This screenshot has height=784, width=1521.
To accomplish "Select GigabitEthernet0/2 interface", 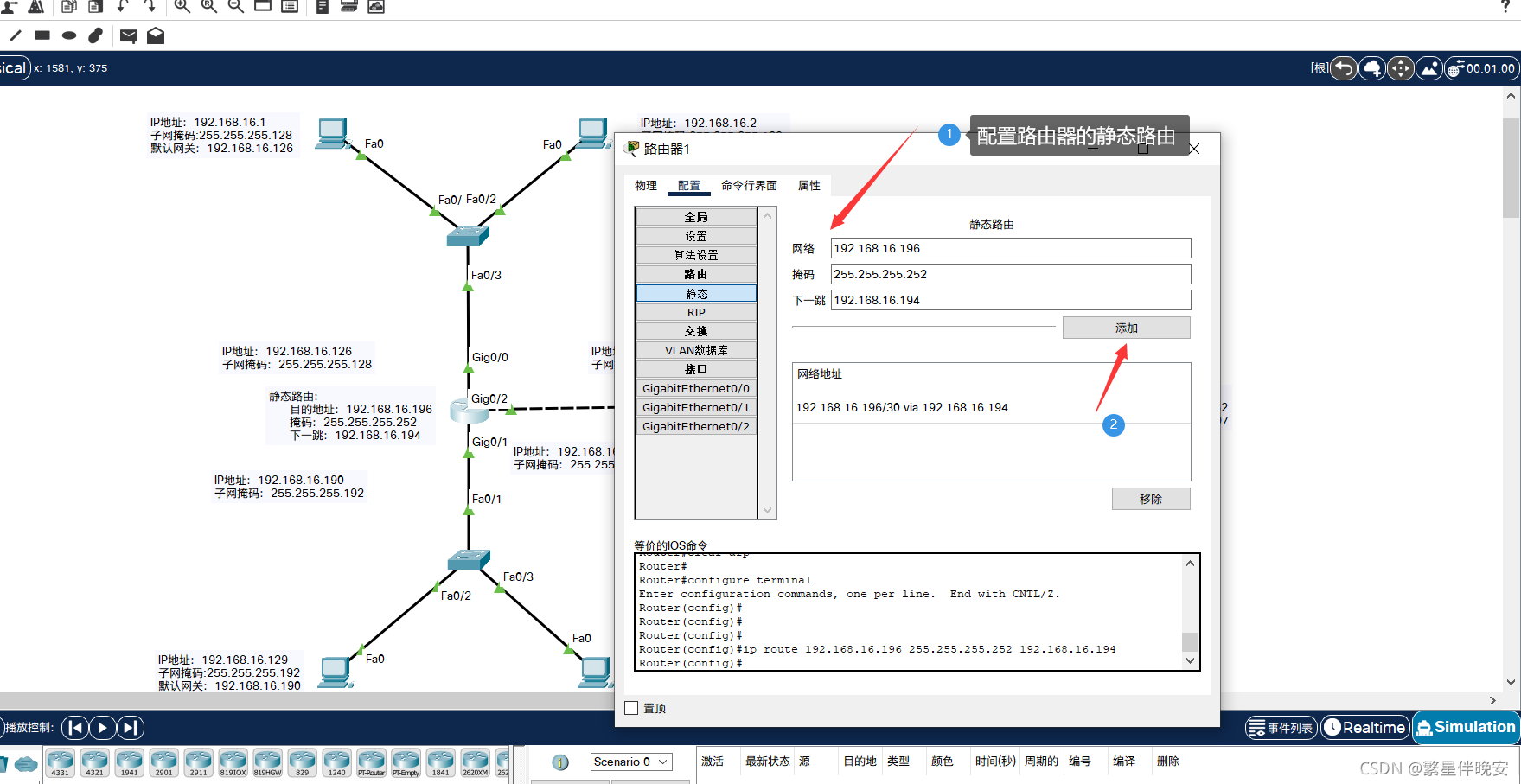I will (696, 427).
